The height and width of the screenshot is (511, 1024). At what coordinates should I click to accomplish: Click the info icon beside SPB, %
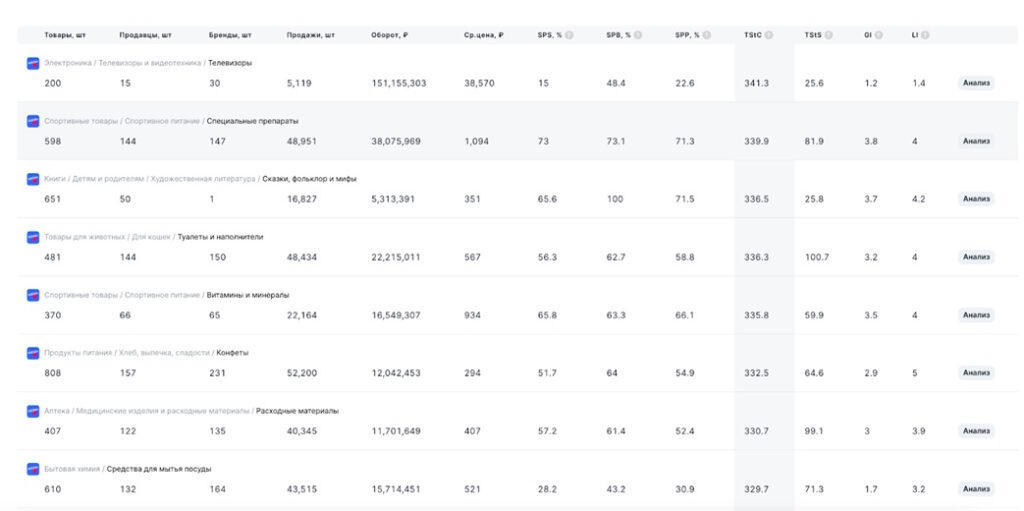(x=638, y=35)
